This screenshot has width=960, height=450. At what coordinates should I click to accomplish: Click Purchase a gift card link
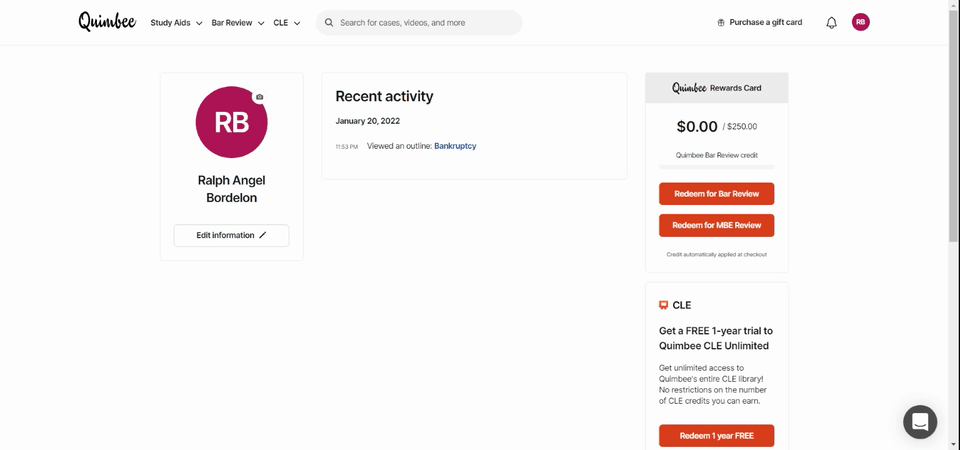(x=765, y=23)
